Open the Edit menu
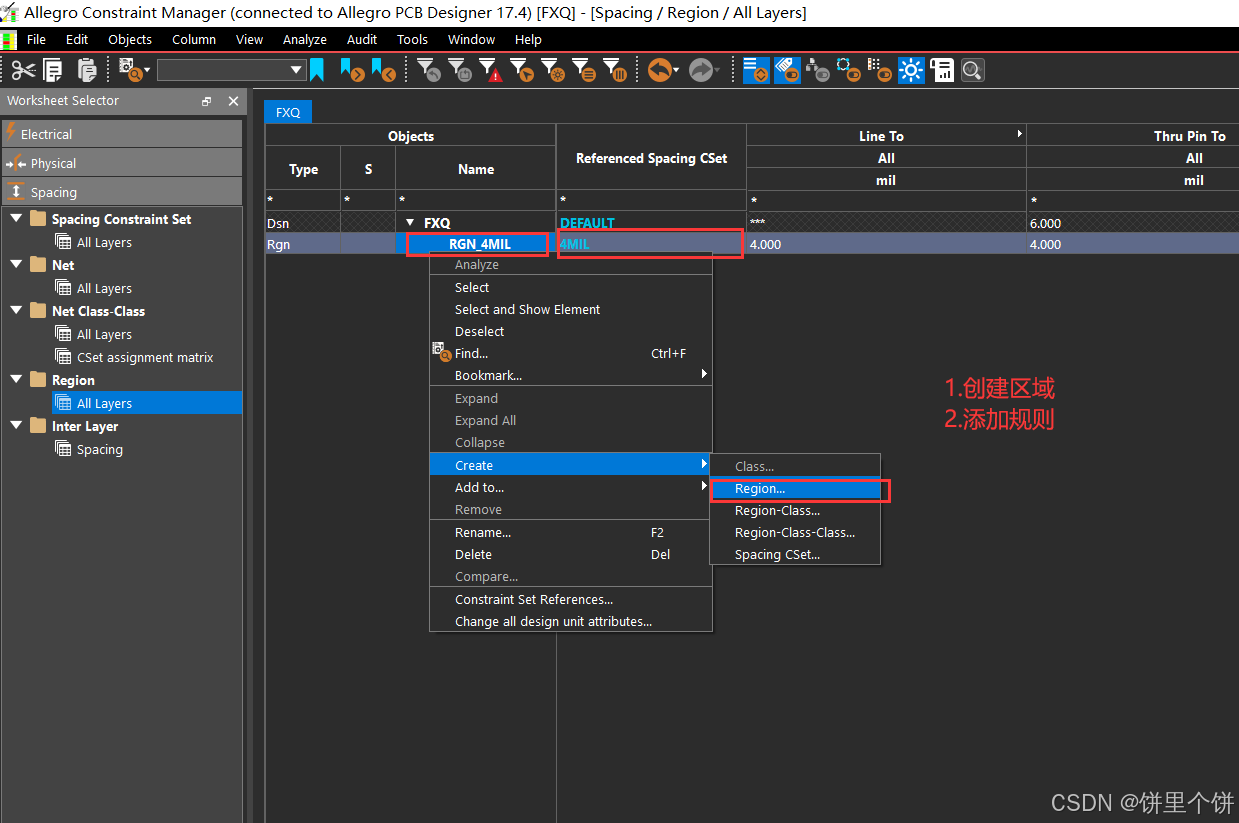 pyautogui.click(x=77, y=39)
